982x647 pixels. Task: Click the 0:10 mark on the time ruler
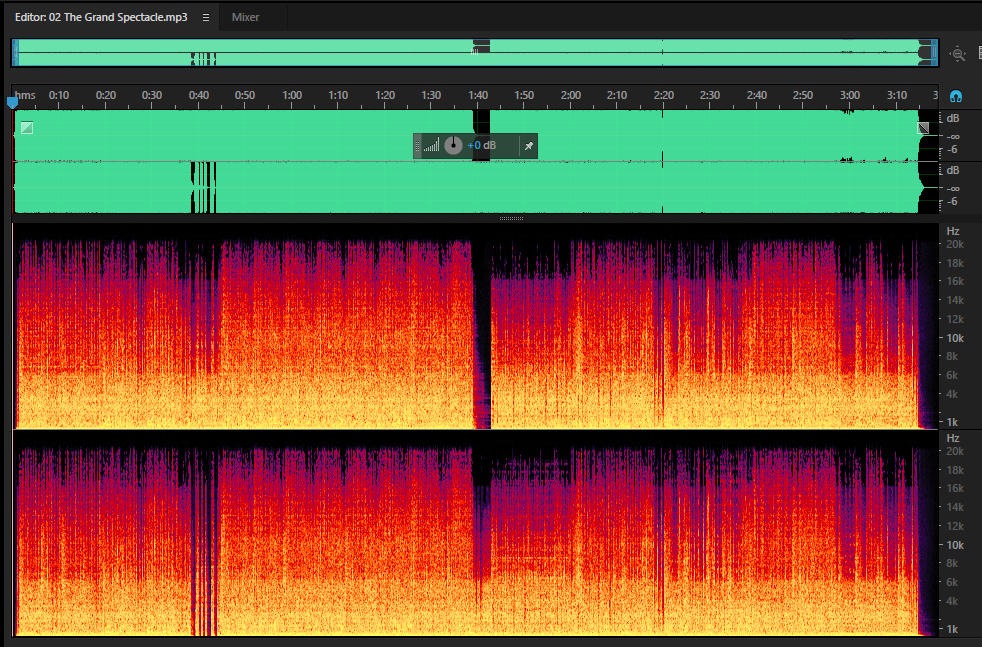tap(59, 95)
